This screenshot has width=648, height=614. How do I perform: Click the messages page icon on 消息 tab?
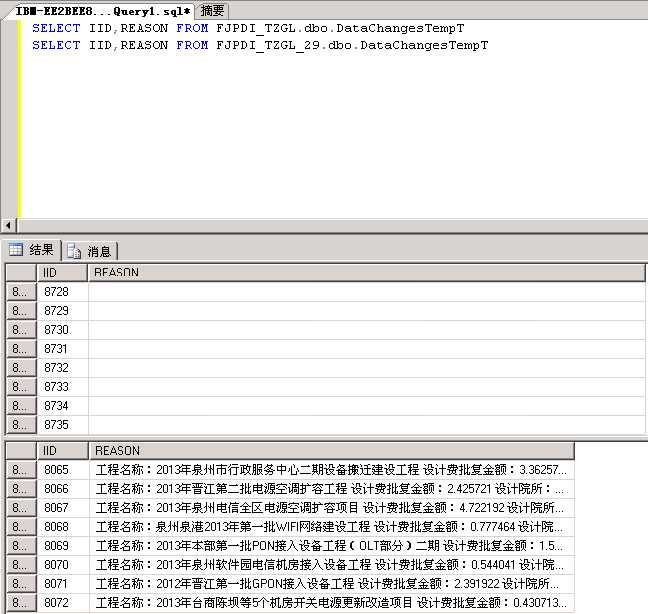[x=74, y=251]
